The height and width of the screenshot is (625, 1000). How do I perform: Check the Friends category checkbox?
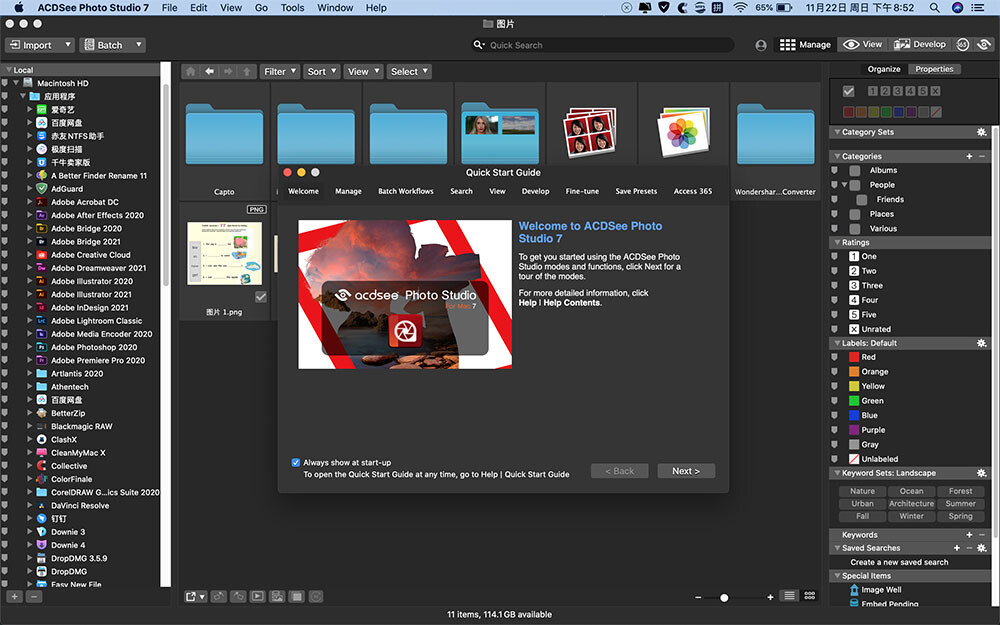[862, 200]
